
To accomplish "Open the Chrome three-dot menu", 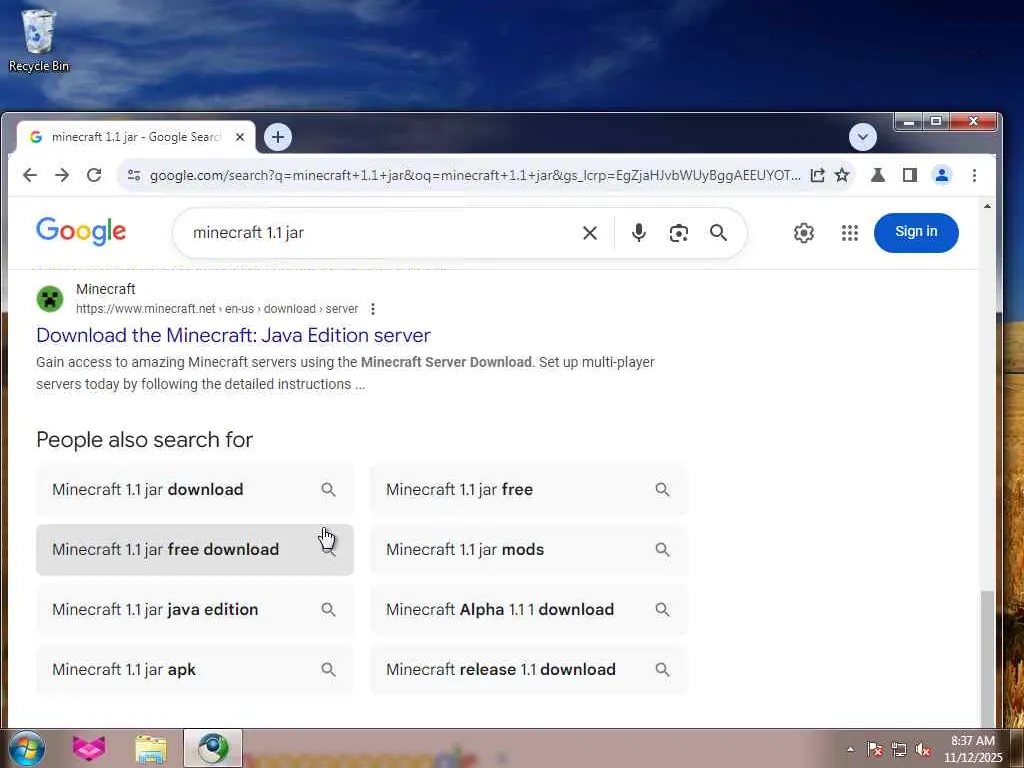I will 974,175.
